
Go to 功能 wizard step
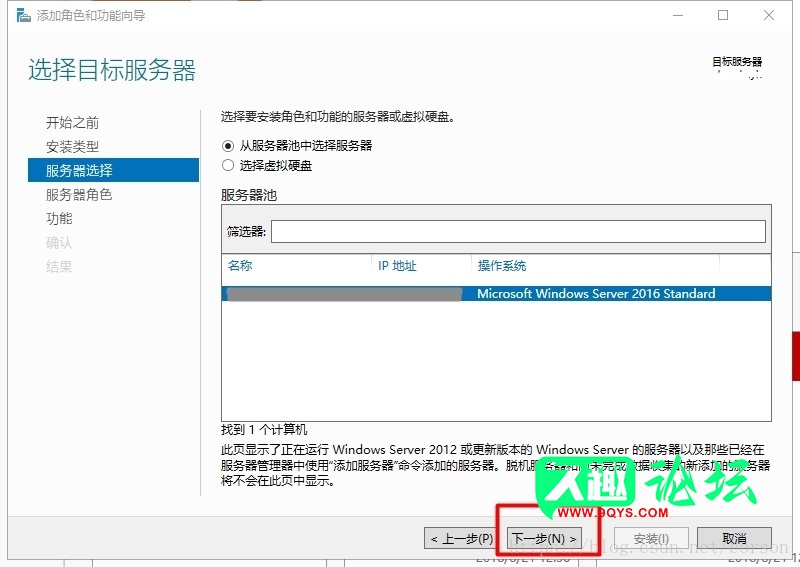tap(59, 218)
